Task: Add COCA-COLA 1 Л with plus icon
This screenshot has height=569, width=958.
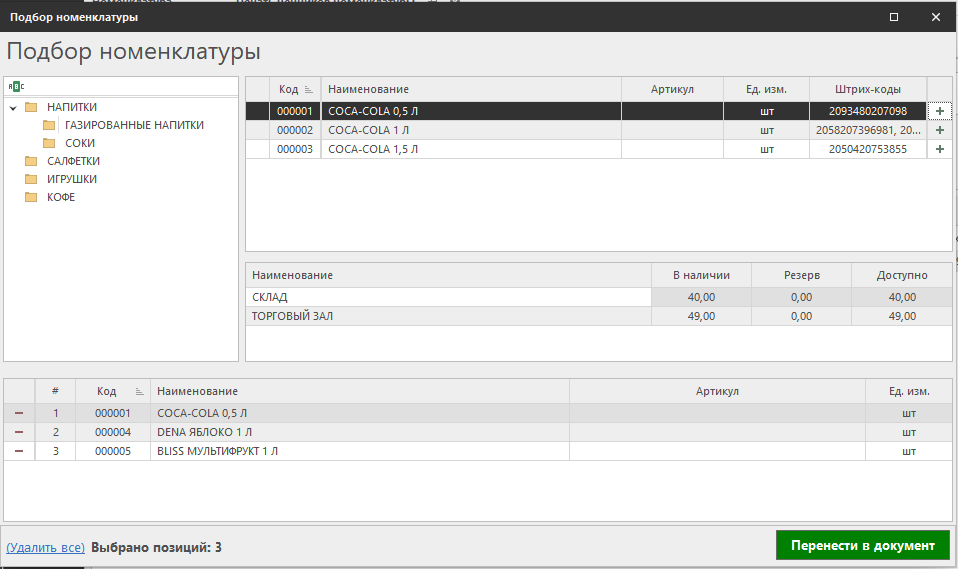Action: tap(939, 130)
